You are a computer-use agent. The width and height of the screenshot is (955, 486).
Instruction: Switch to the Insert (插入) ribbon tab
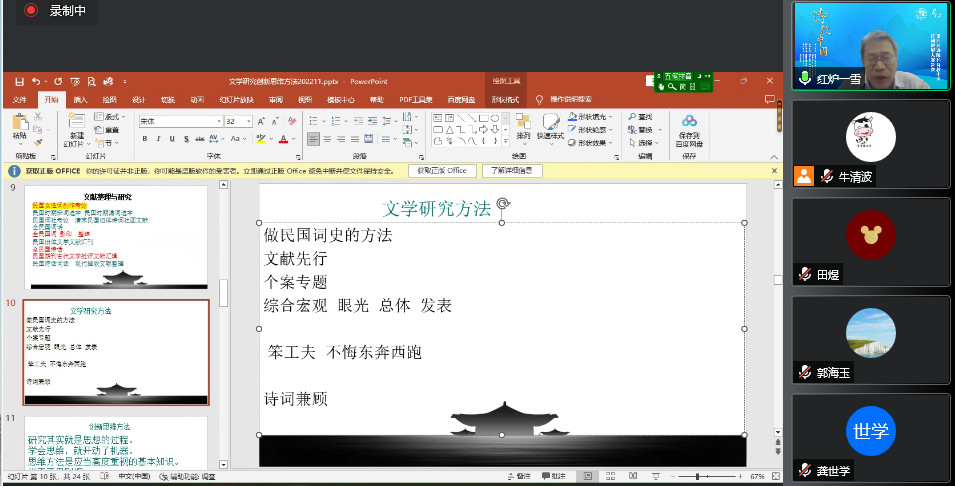coord(80,100)
